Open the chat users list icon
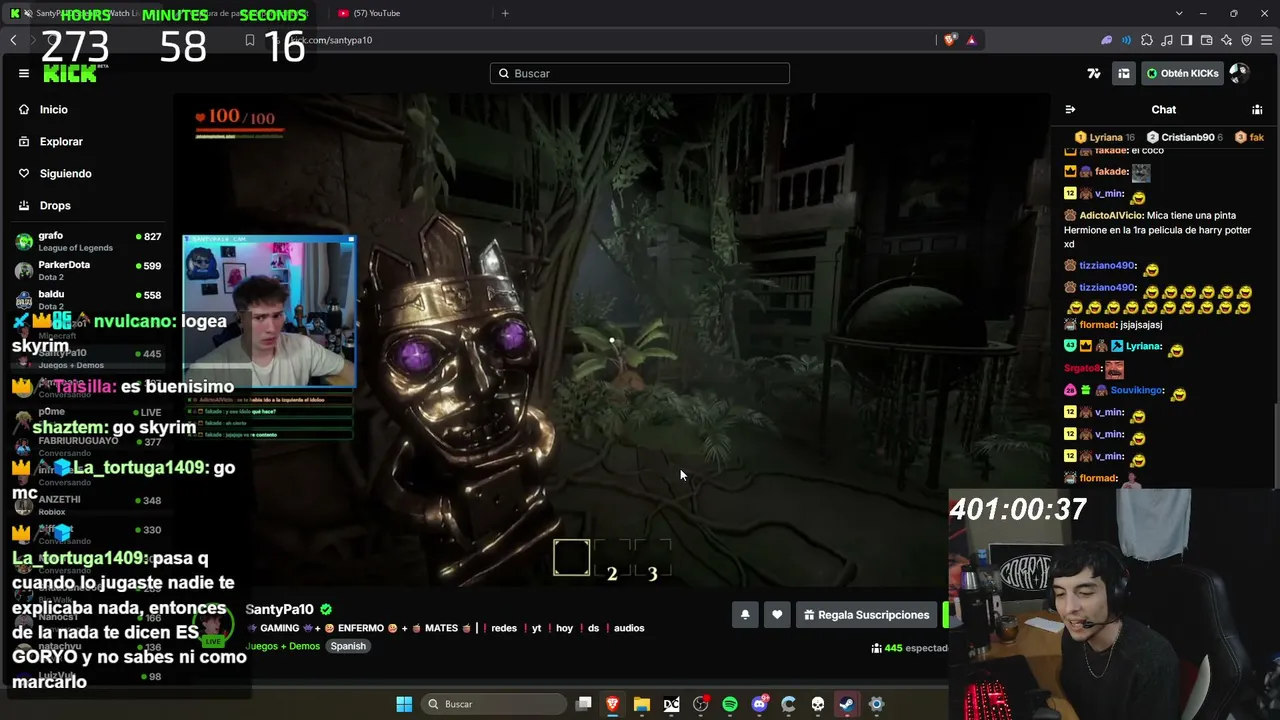Screen dimensions: 1280x720 point(1257,110)
